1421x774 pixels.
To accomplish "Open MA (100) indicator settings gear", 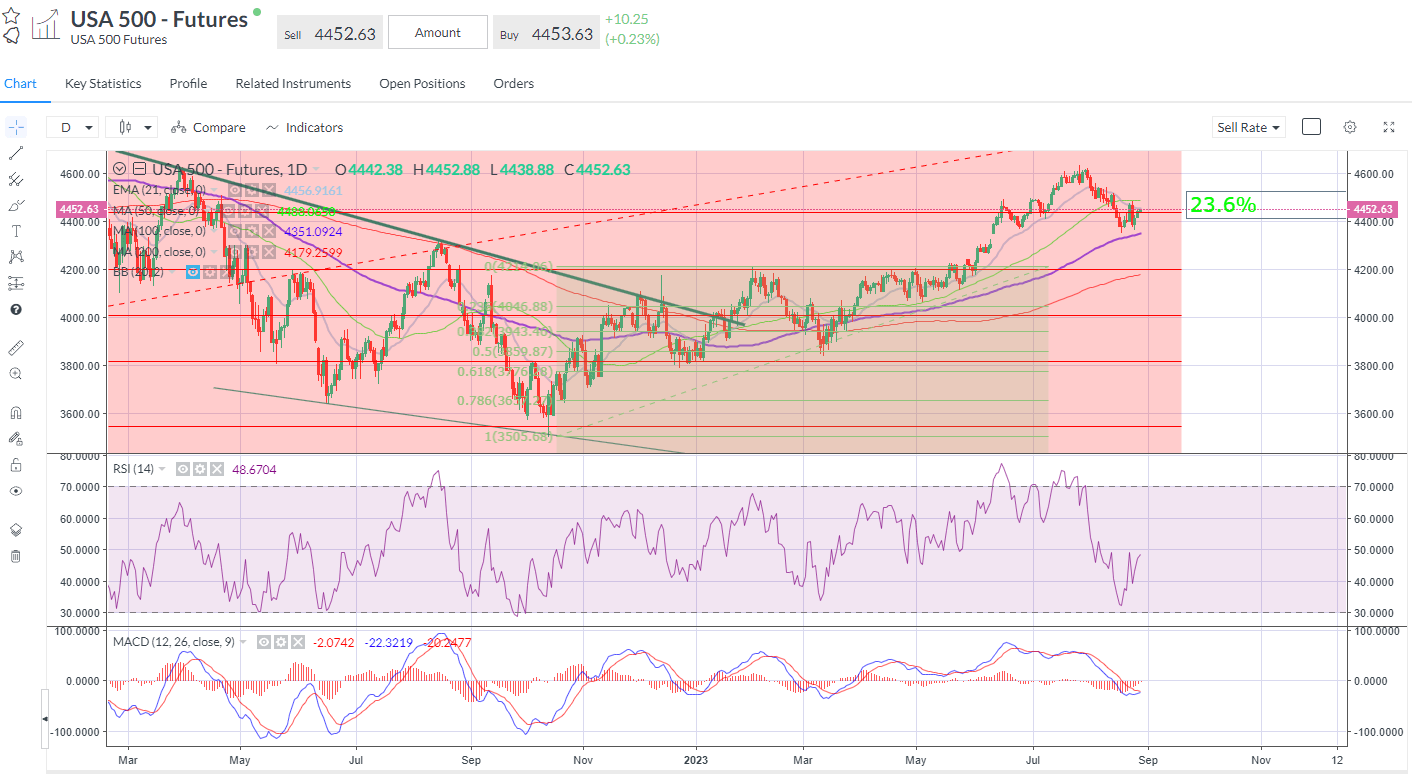I will pyautogui.click(x=251, y=231).
